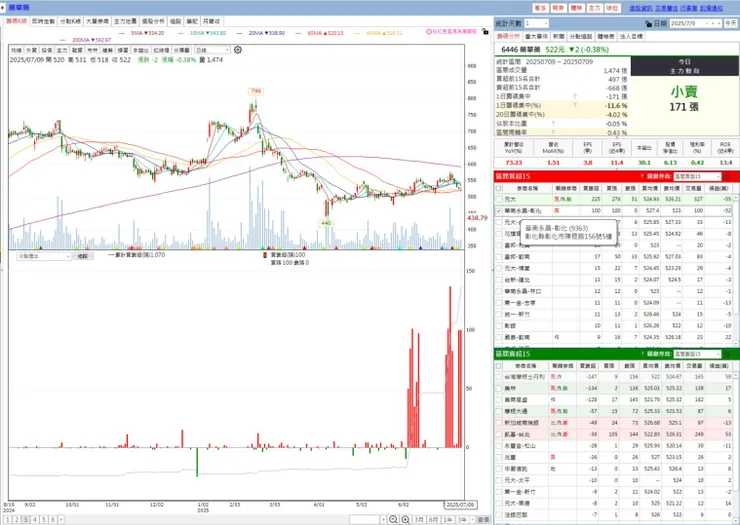Click help icon beside 區間周轉率
Image resolution: width=740 pixels, height=525 pixels.
coord(553,132)
